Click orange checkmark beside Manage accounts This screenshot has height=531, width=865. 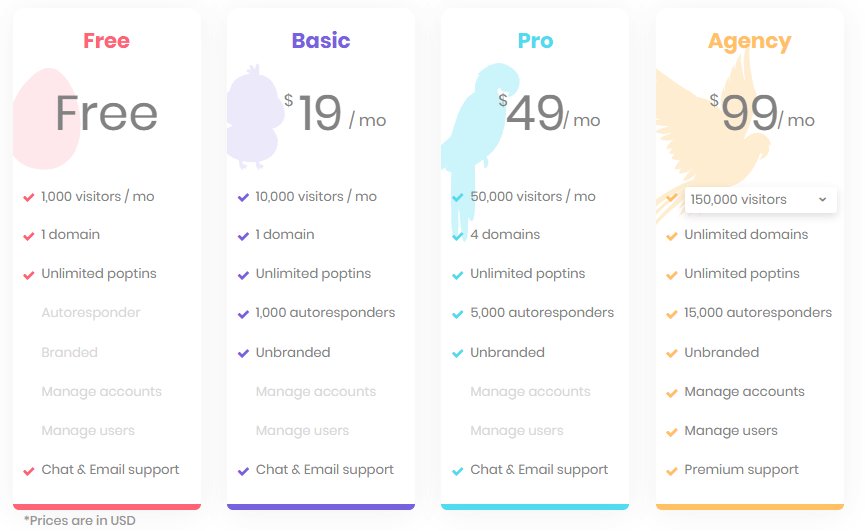point(671,393)
